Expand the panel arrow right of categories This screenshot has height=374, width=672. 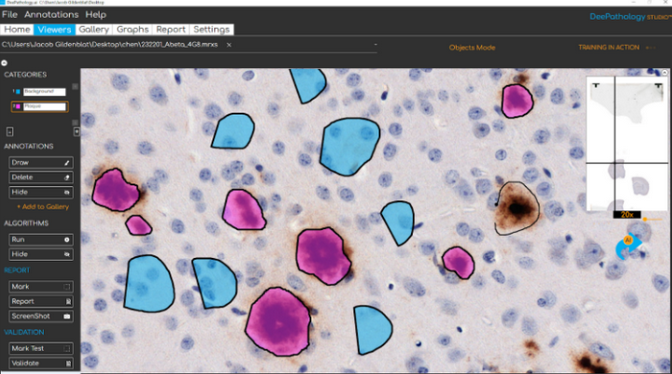pos(76,132)
